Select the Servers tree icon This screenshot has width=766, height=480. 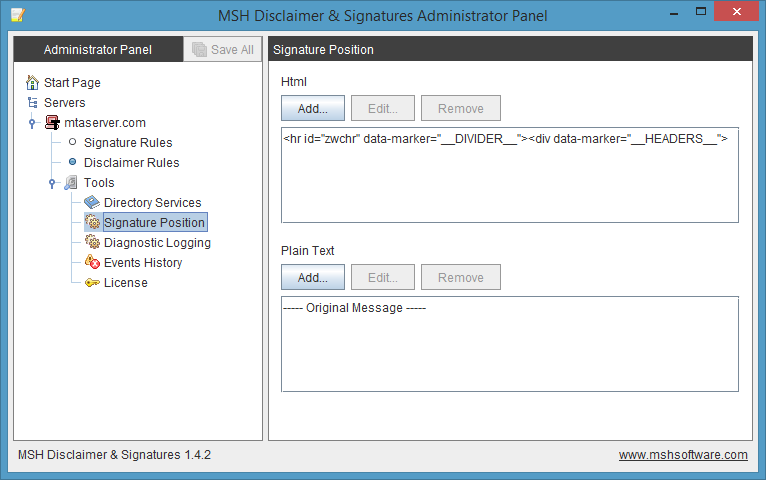(x=33, y=103)
